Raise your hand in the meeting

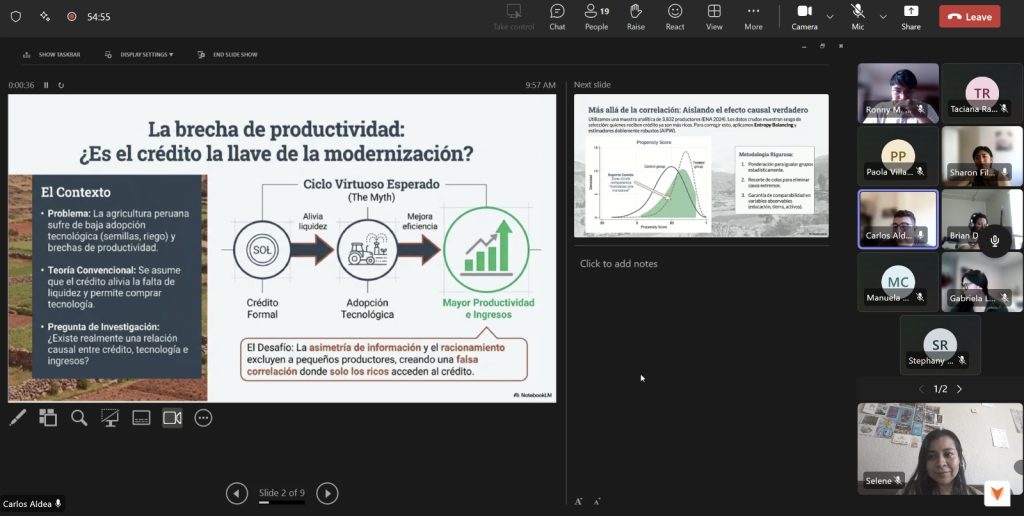point(636,16)
